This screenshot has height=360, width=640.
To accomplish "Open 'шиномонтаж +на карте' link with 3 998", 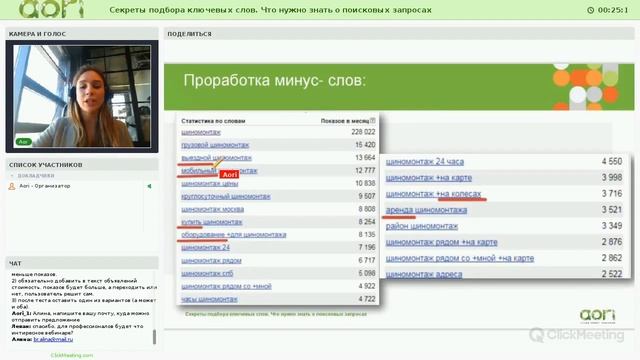I will (429, 178).
